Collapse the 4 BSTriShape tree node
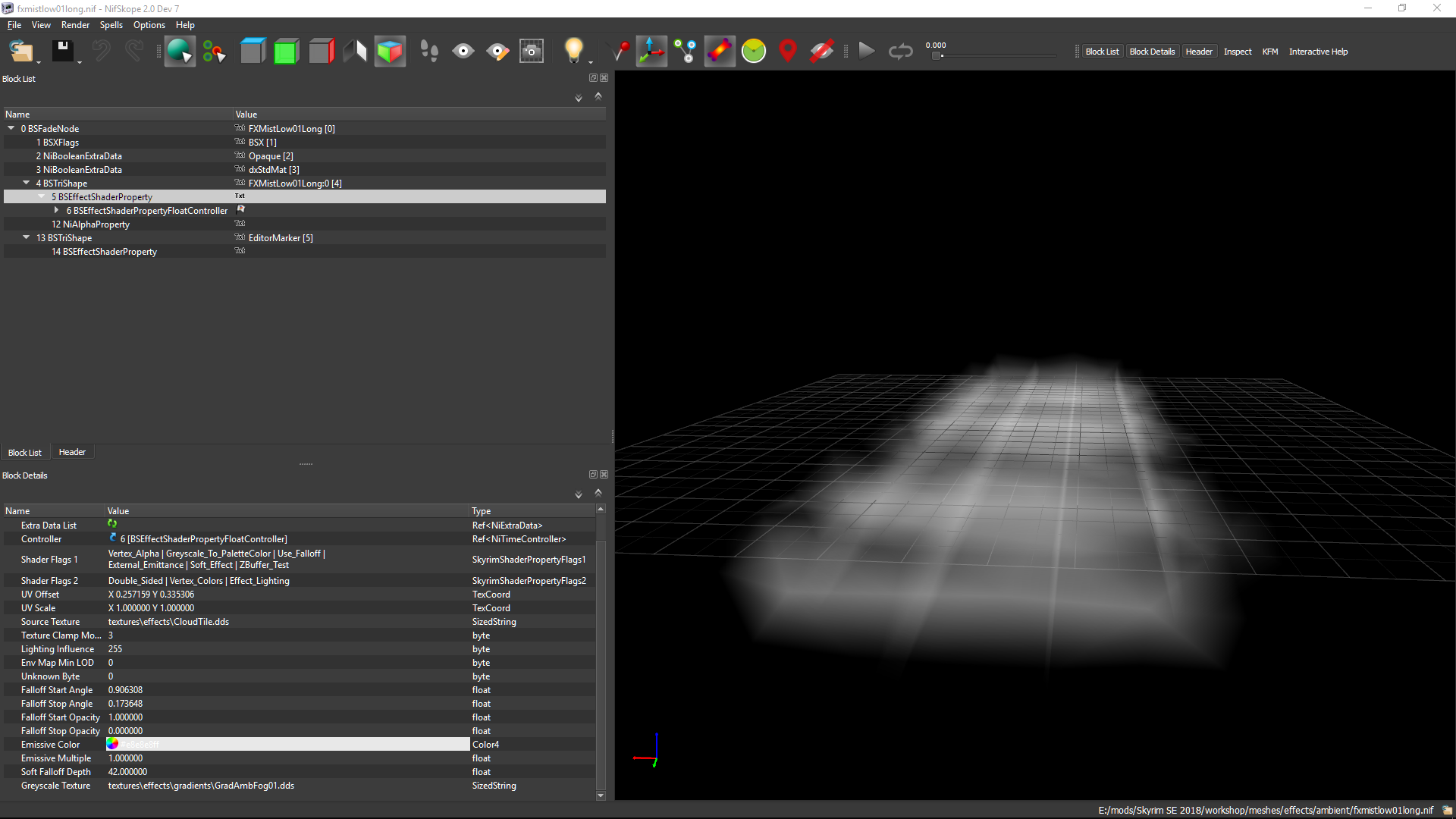 coord(27,183)
